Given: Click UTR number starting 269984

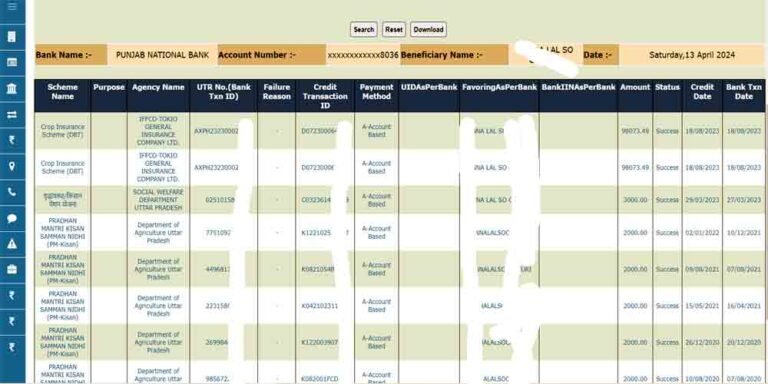Looking at the screenshot, I should point(216,342).
